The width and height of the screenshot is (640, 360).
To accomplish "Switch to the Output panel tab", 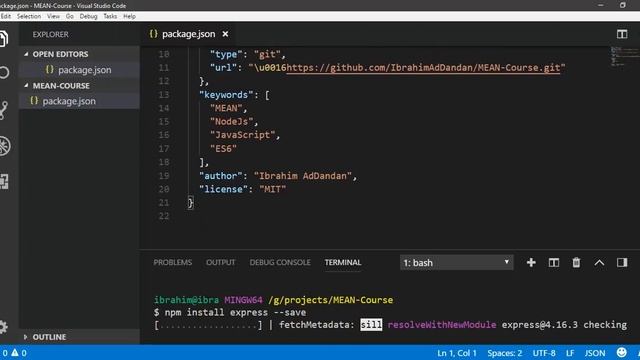I will pyautogui.click(x=221, y=262).
